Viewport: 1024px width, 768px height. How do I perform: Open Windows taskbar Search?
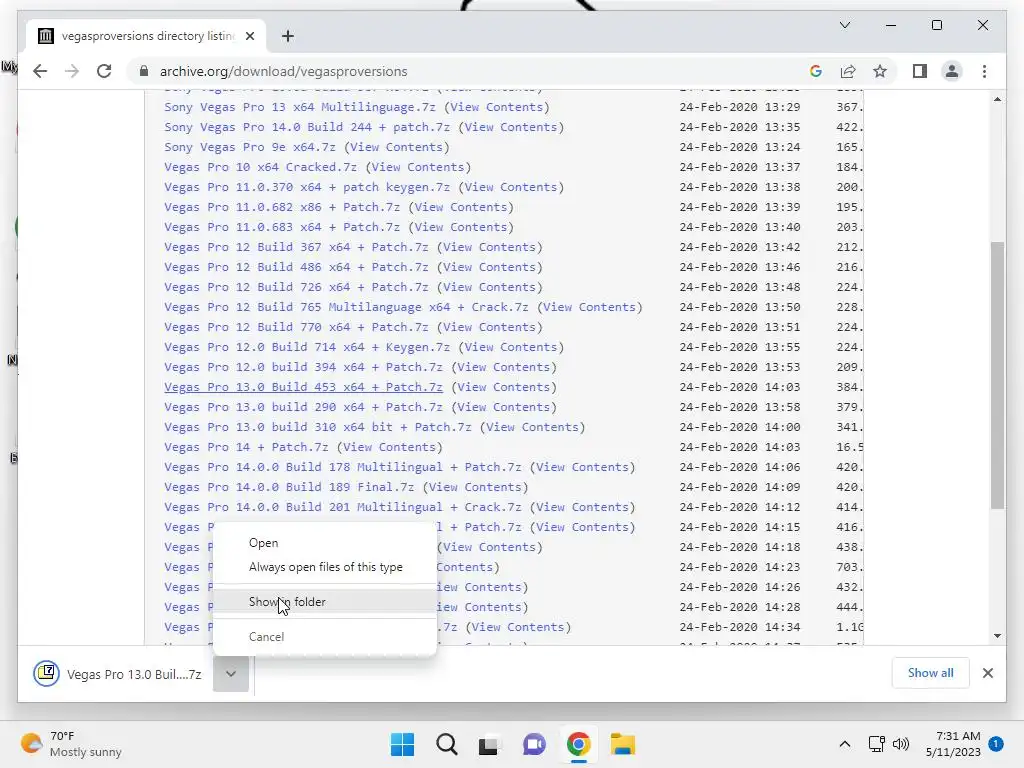tap(447, 744)
